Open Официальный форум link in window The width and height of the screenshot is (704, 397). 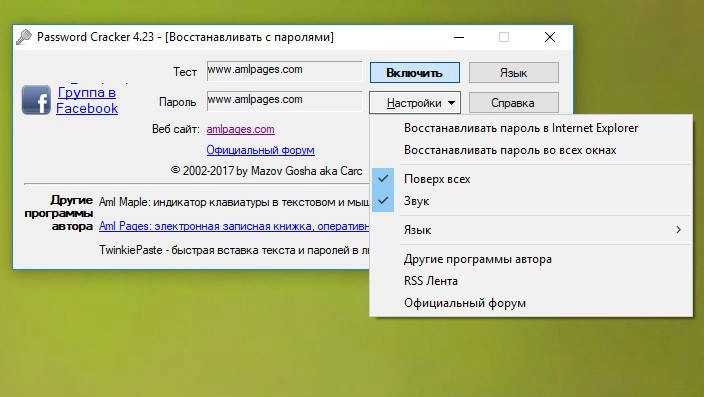coord(260,150)
